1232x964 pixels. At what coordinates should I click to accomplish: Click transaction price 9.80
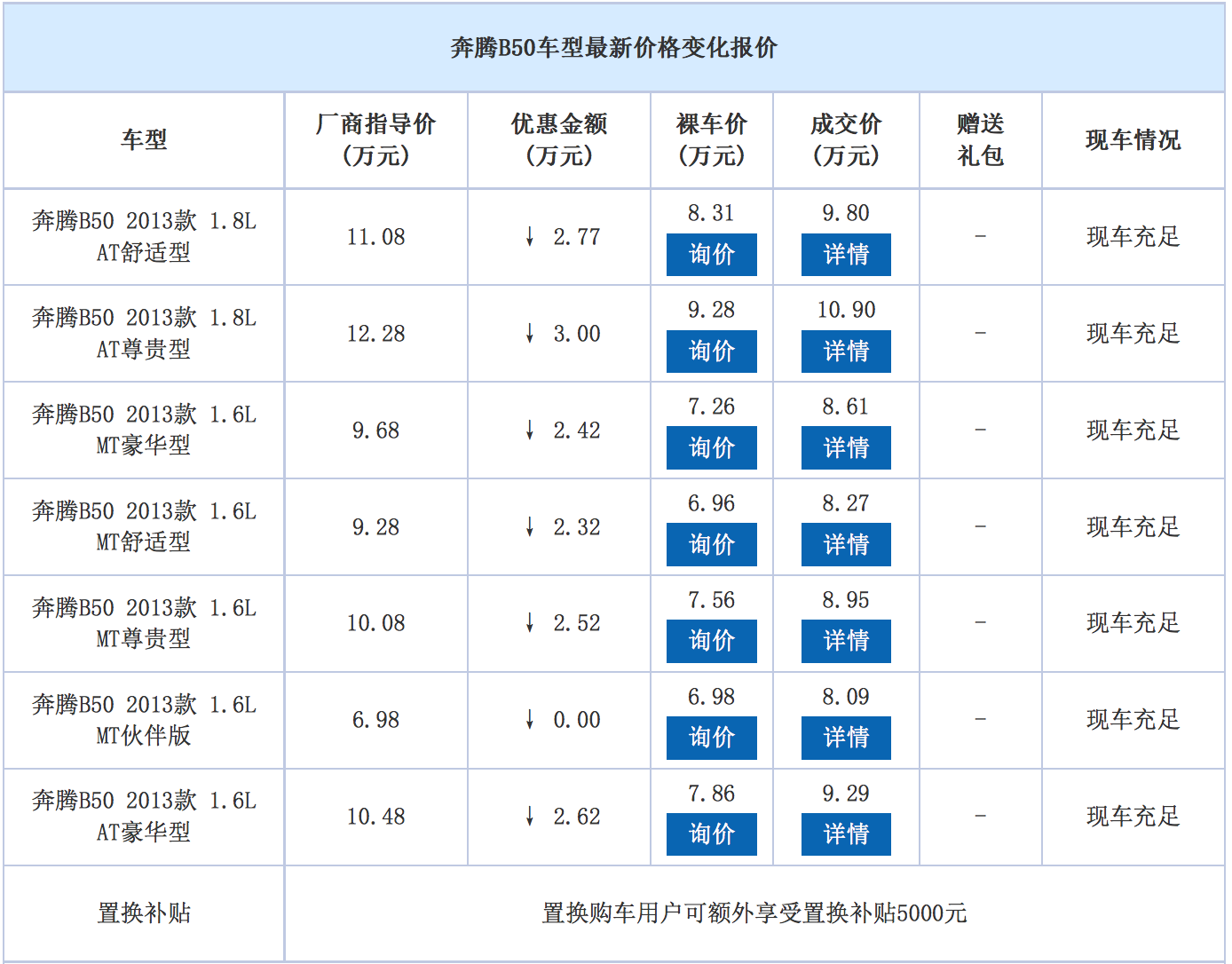846,213
